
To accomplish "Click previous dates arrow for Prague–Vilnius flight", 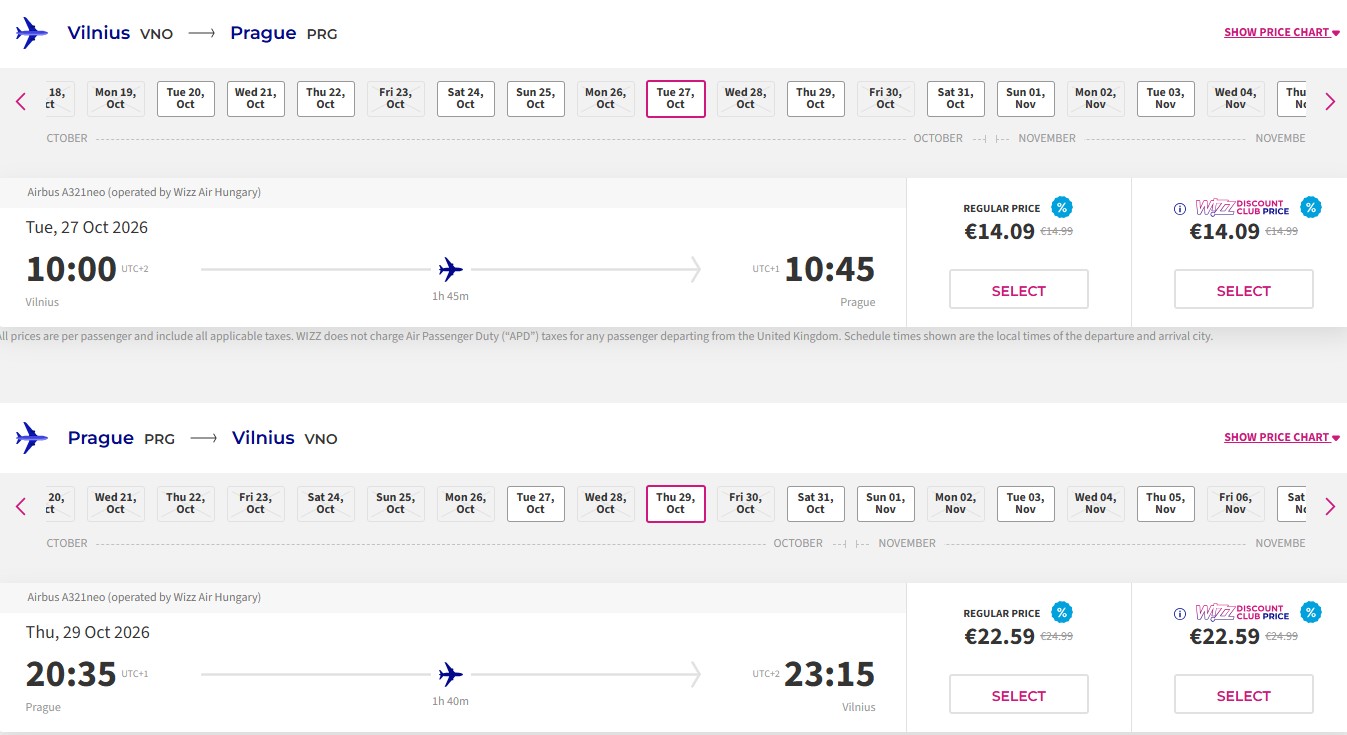I will click(x=21, y=506).
